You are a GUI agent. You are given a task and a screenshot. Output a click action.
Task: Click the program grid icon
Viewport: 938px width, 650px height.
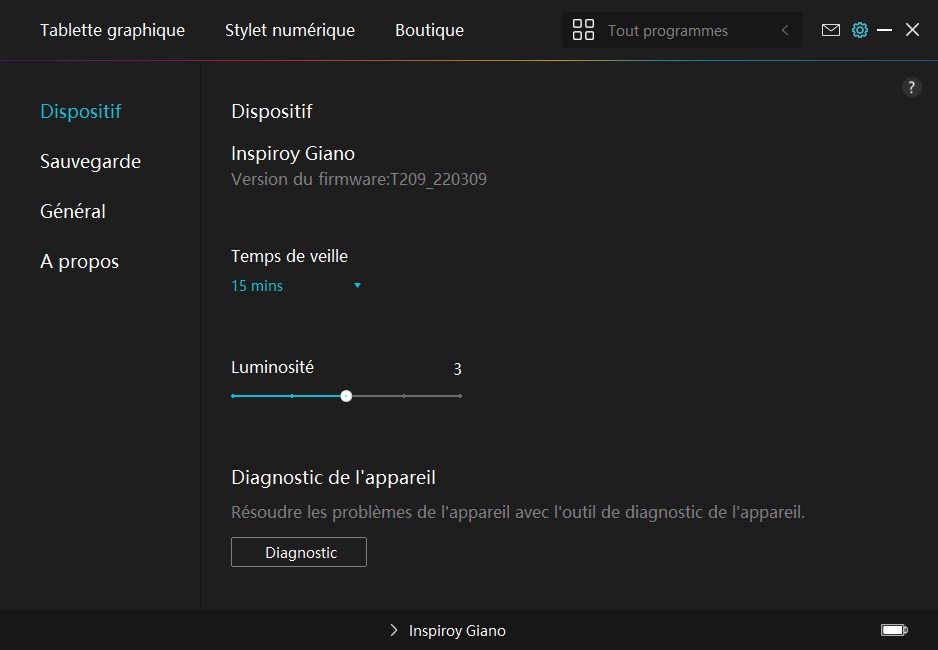tap(583, 30)
